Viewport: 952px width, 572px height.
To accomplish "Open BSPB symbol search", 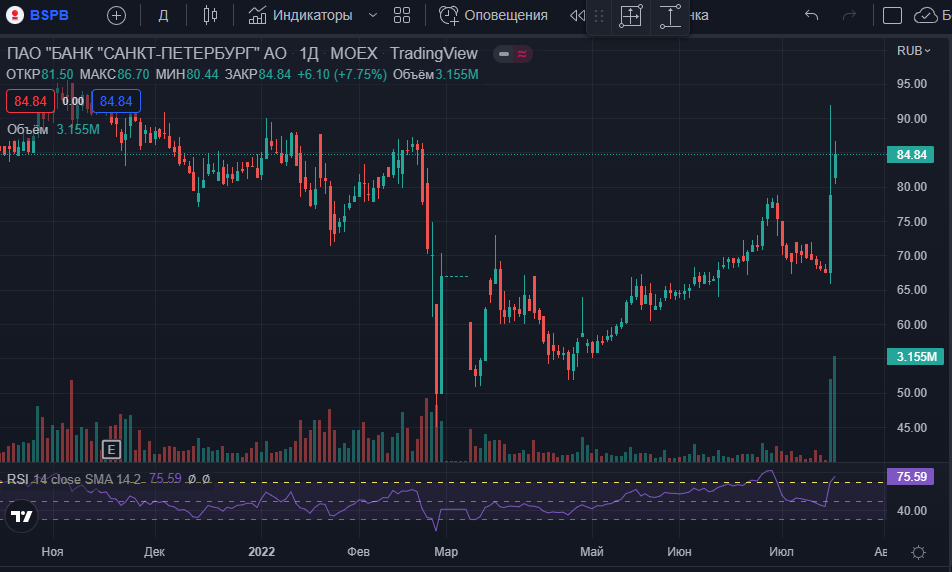I will click(x=49, y=15).
